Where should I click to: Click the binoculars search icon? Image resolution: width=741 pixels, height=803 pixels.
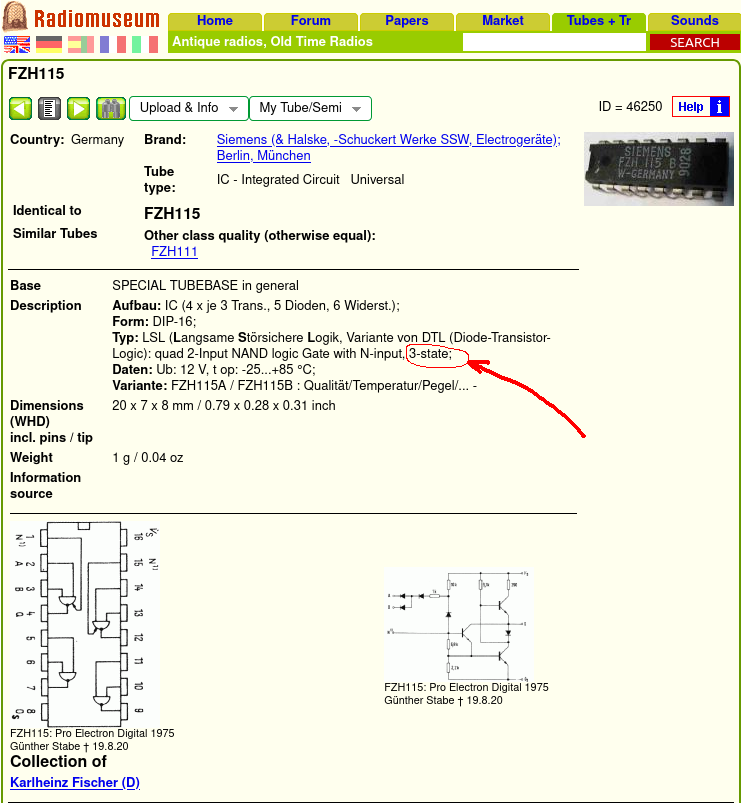[x=110, y=108]
